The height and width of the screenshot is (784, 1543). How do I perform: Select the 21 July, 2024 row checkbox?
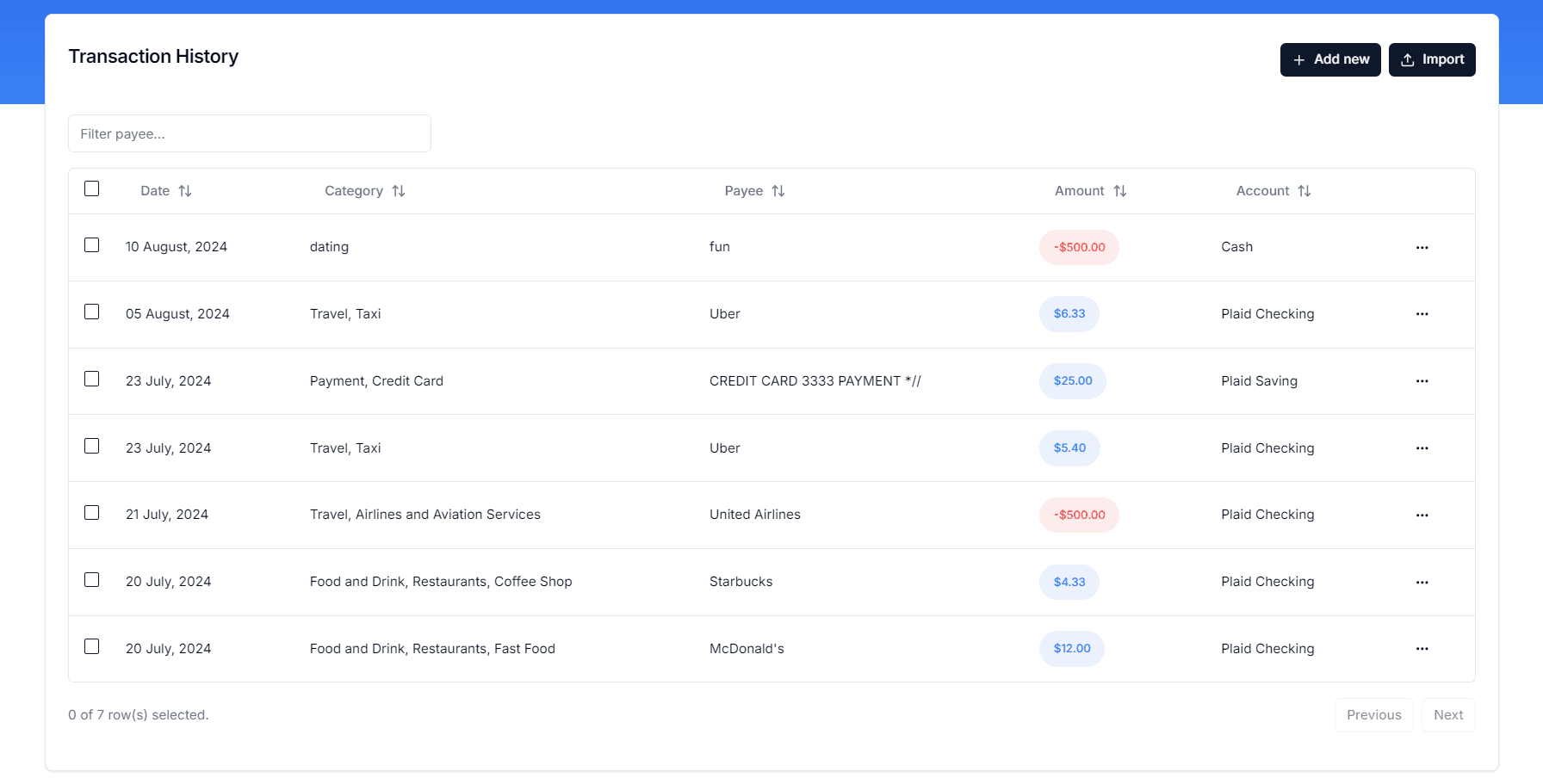pos(92,513)
